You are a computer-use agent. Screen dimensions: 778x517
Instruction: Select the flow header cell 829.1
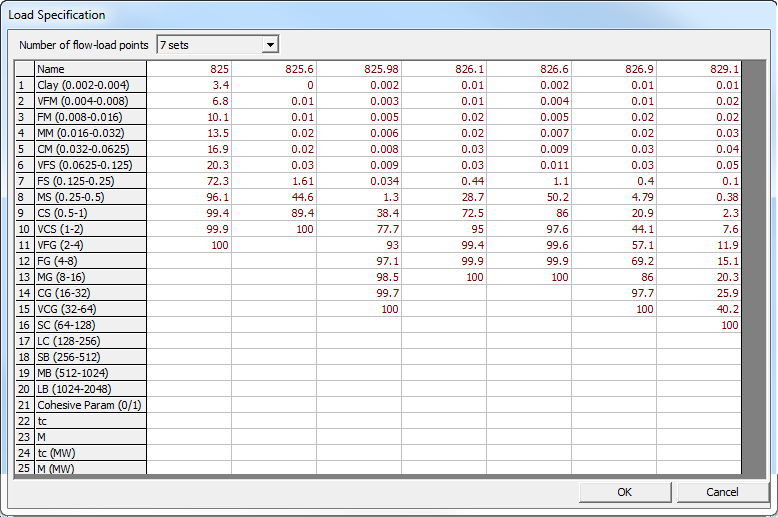click(699, 69)
